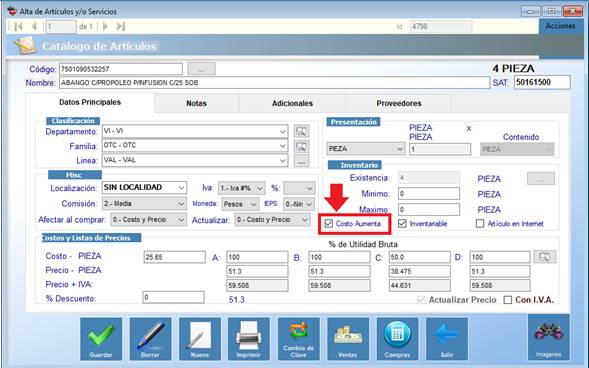
Task: Click the Nombre input field
Action: (x=275, y=83)
